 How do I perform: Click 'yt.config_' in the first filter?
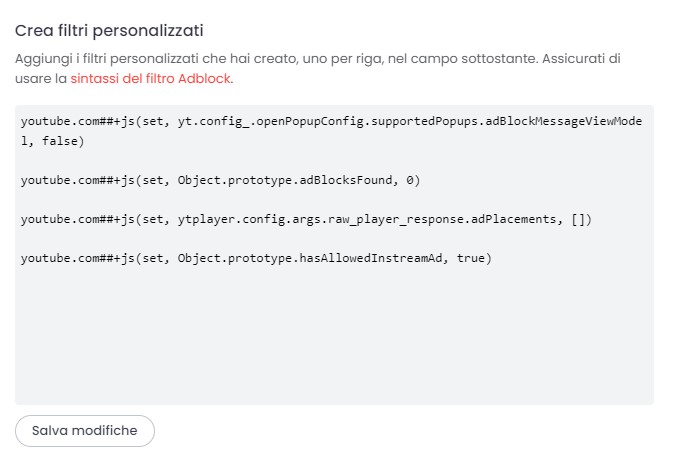coord(213,121)
